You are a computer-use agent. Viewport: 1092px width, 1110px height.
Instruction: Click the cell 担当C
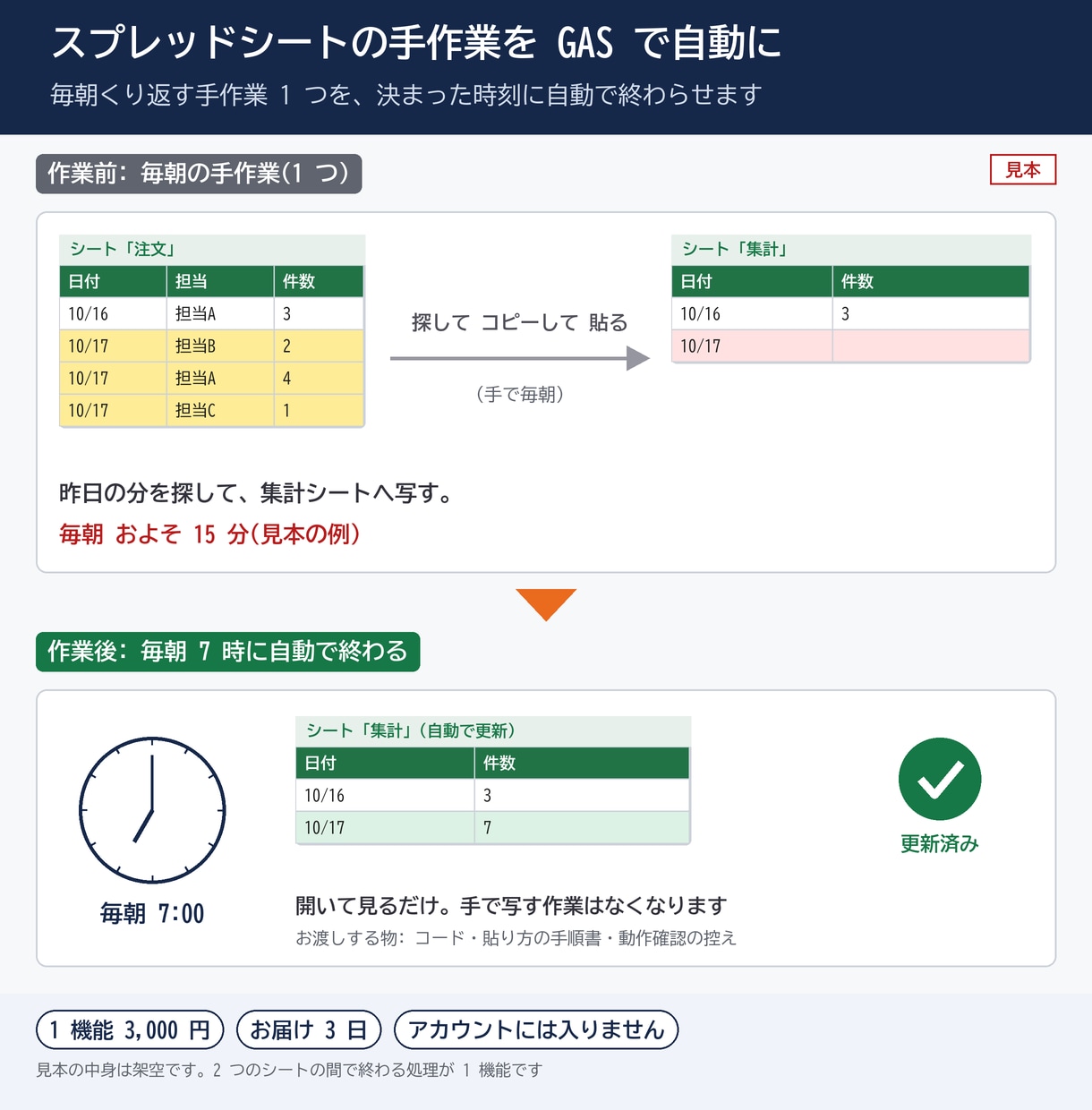(x=220, y=410)
